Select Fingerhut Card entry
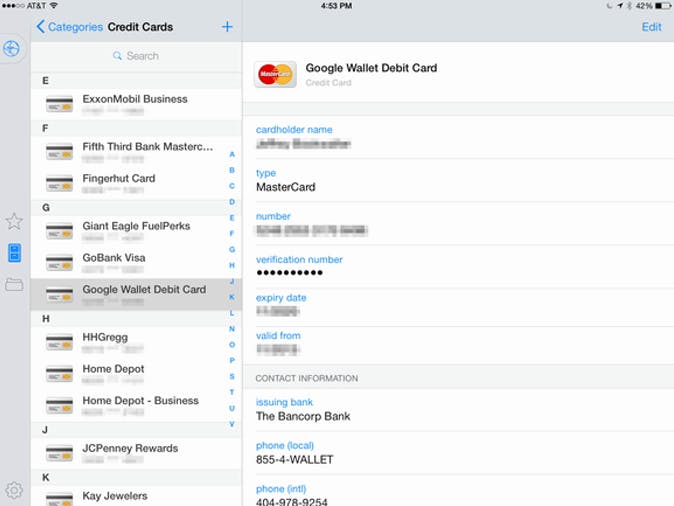This screenshot has width=674, height=506. coord(136,184)
